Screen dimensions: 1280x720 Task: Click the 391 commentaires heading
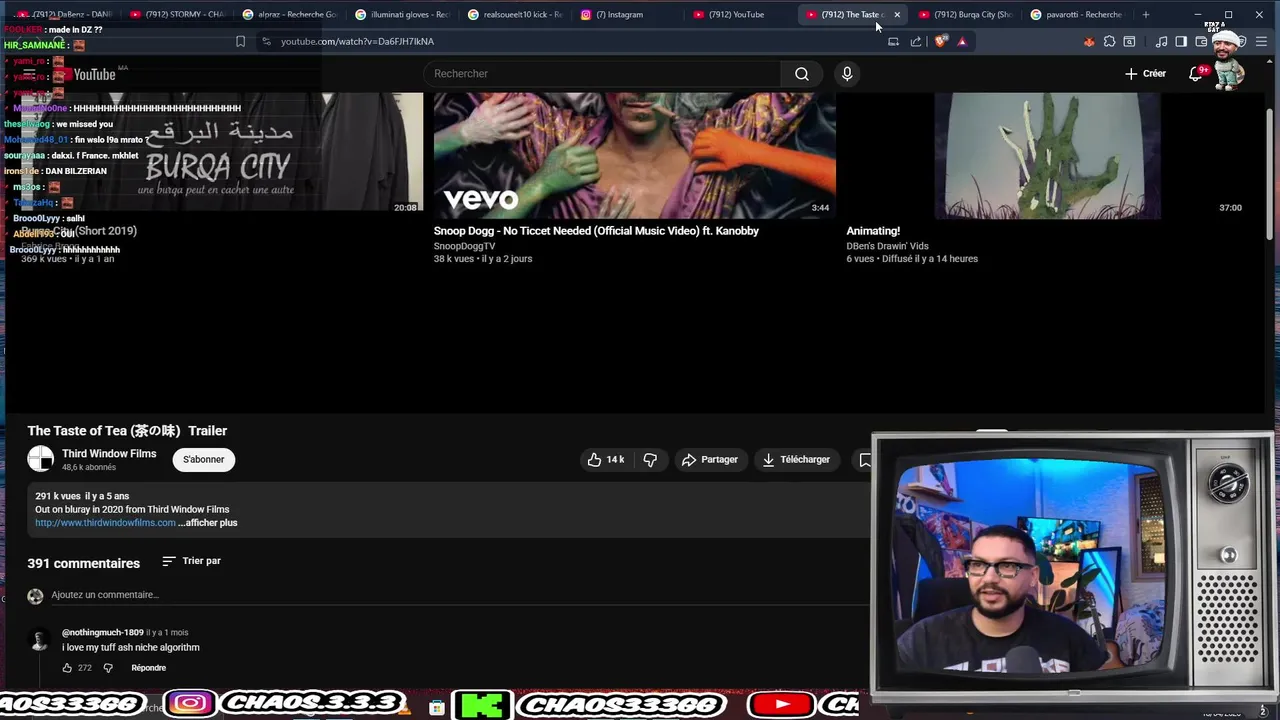point(83,563)
